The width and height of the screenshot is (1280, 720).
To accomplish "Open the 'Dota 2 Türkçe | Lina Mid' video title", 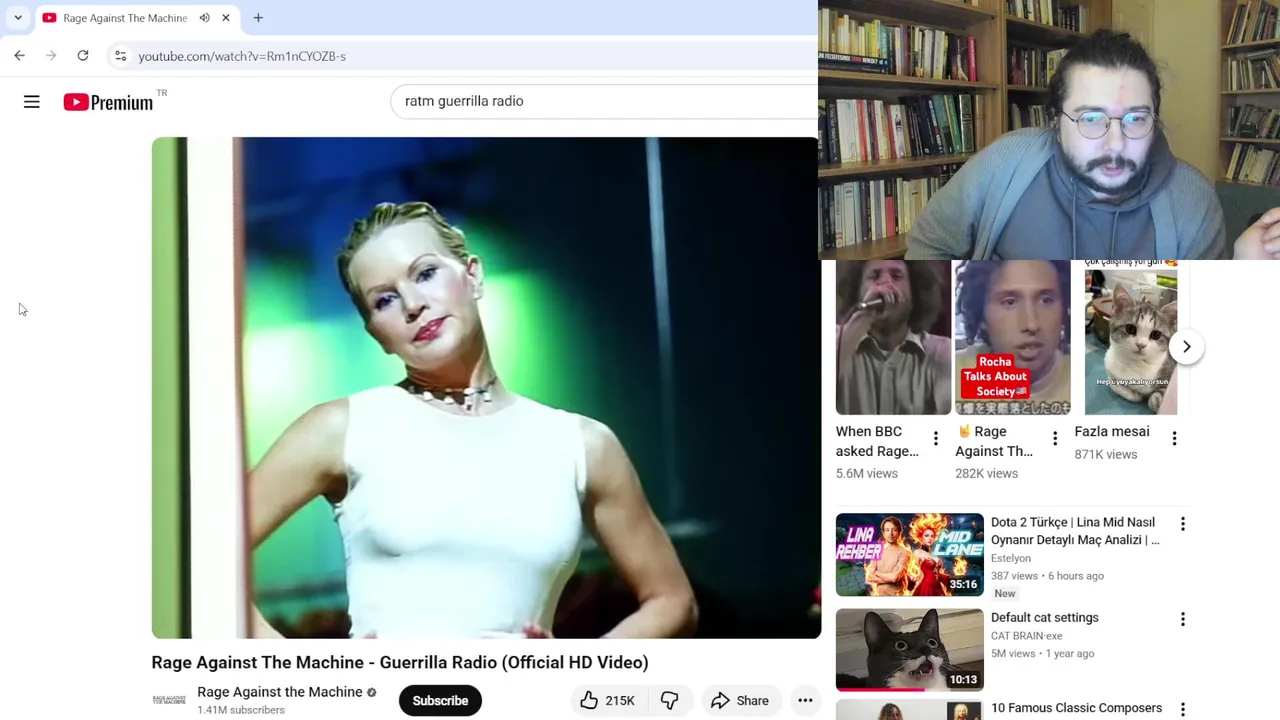I will 1075,531.
